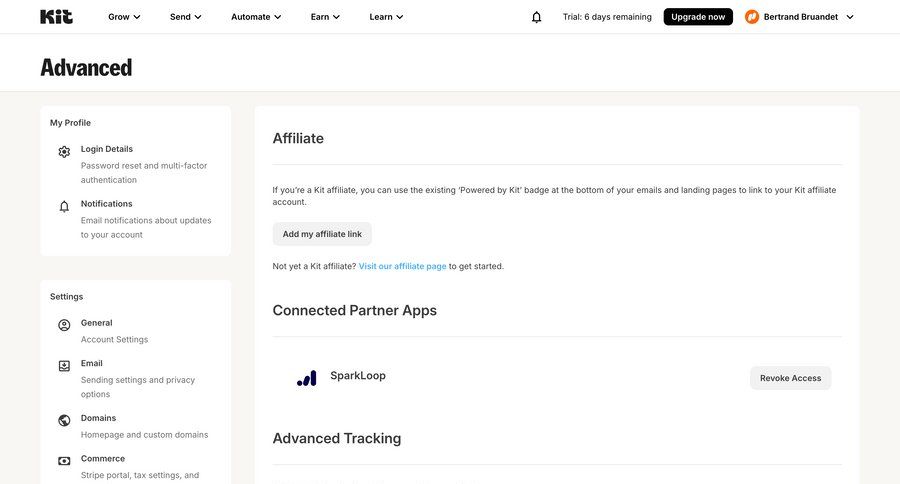Viewport: 900px width, 484px height.
Task: Click 'Homepage and custom domains' description
Action: coord(145,435)
